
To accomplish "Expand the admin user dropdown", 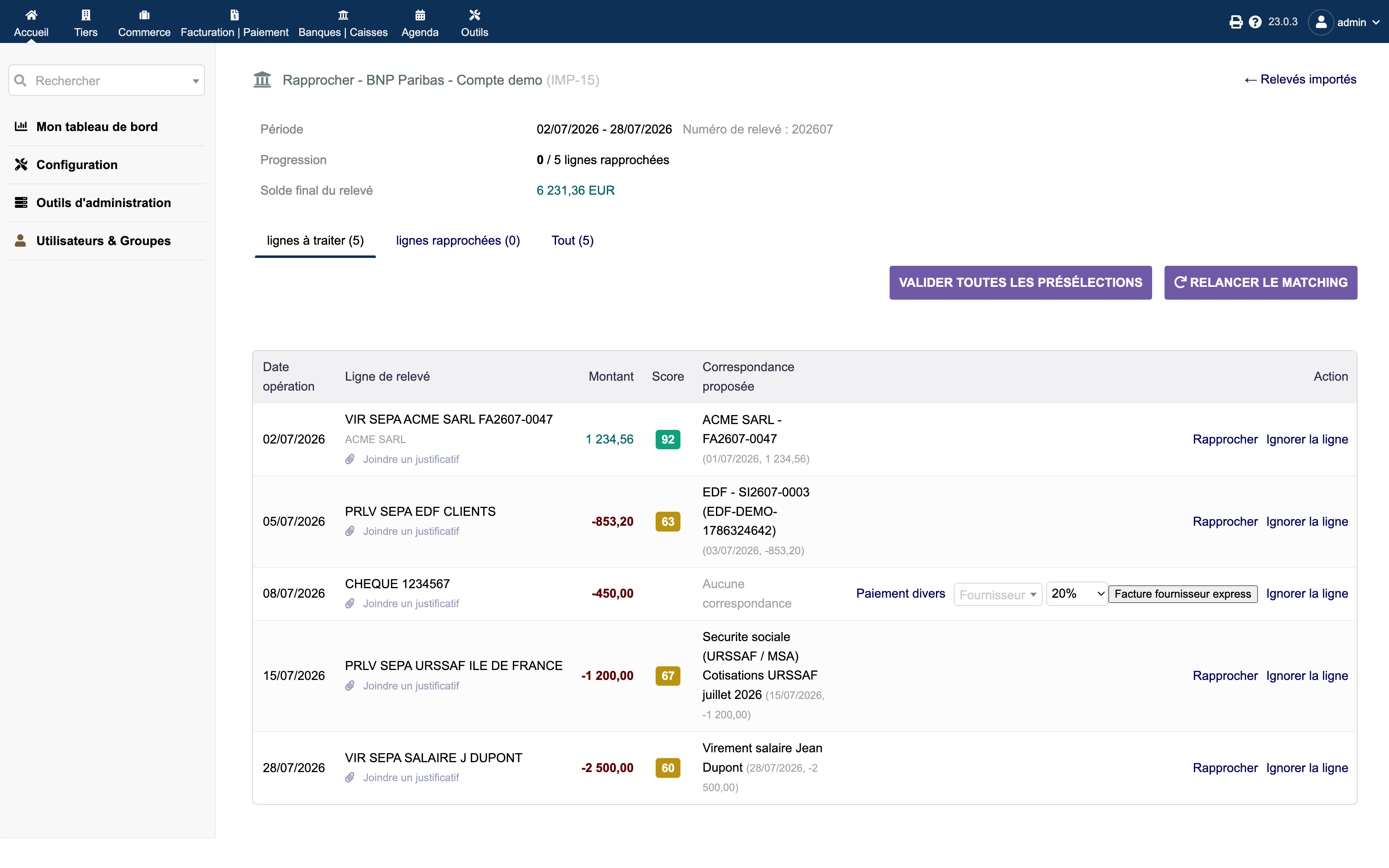I will 1344,22.
